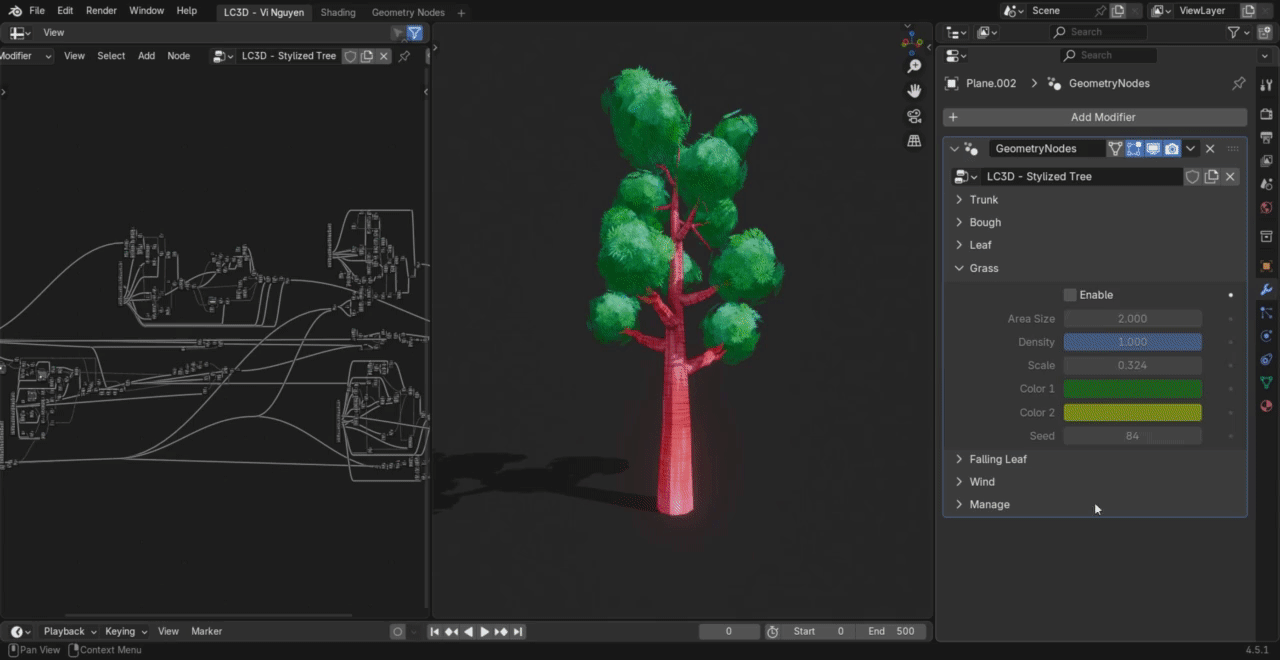Toggle timeline auto keying button

click(x=398, y=631)
